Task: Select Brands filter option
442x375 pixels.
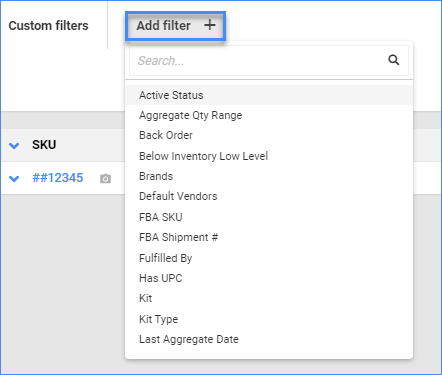Action: coord(269,176)
